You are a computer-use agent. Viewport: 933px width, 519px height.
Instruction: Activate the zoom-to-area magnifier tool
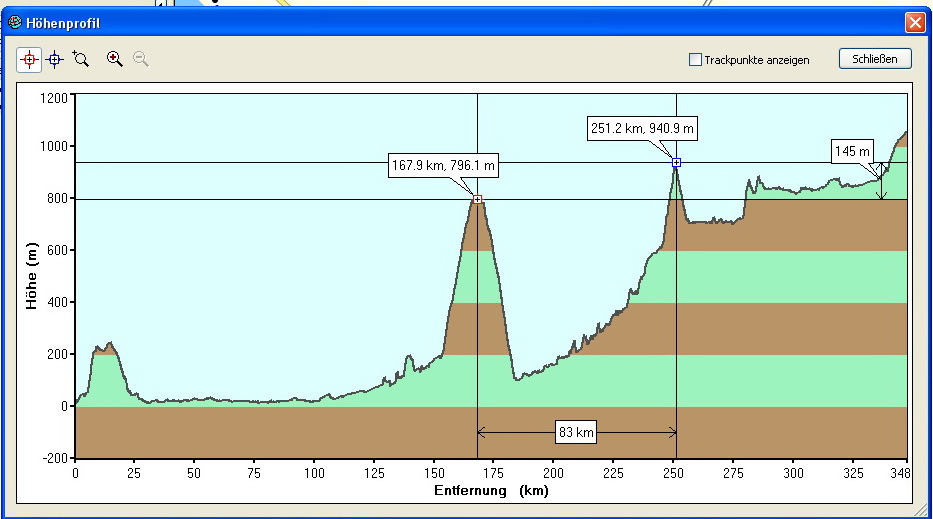pos(81,59)
